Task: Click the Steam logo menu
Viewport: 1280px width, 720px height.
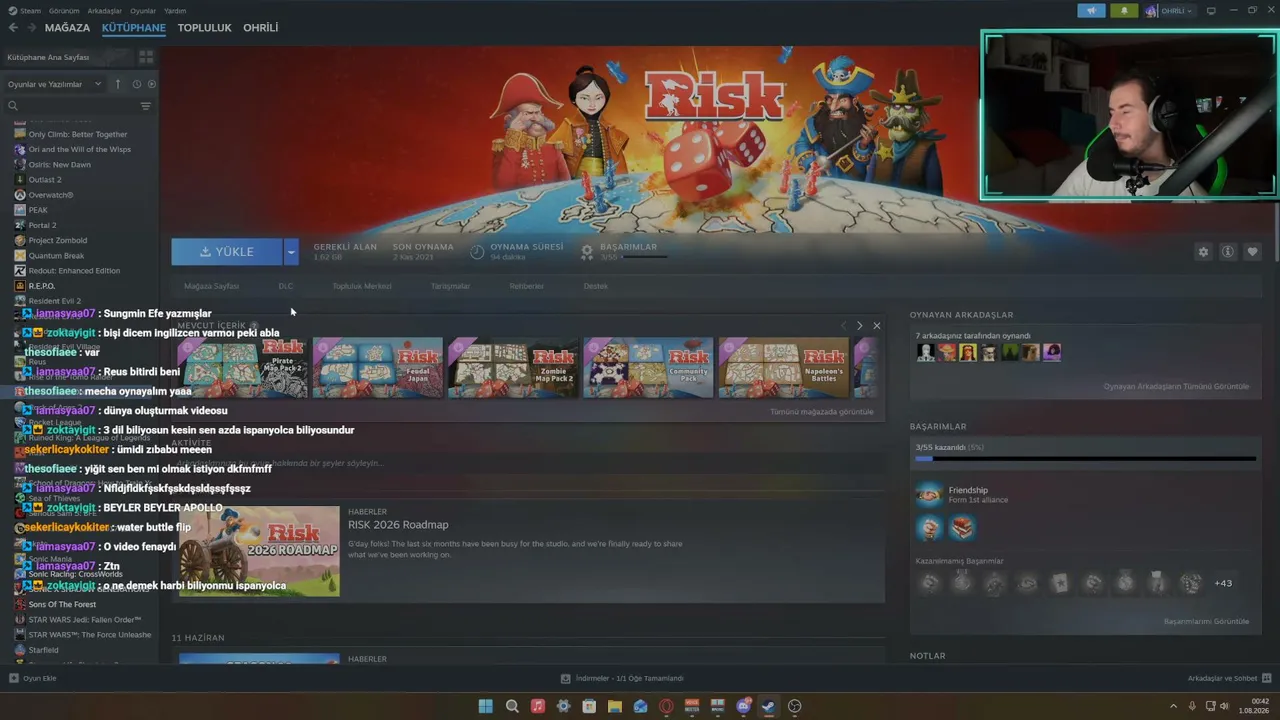Action: click(x=25, y=11)
